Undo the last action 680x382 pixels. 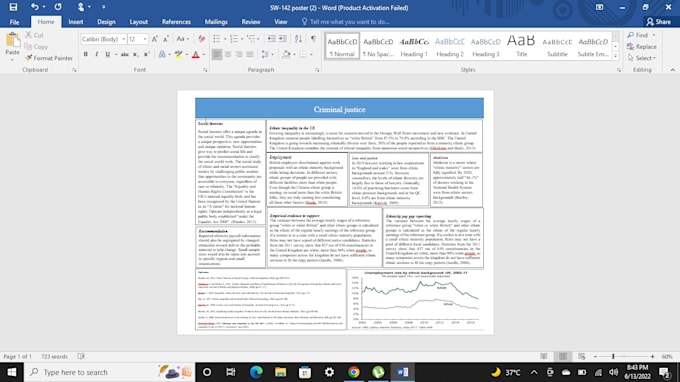[34, 7]
